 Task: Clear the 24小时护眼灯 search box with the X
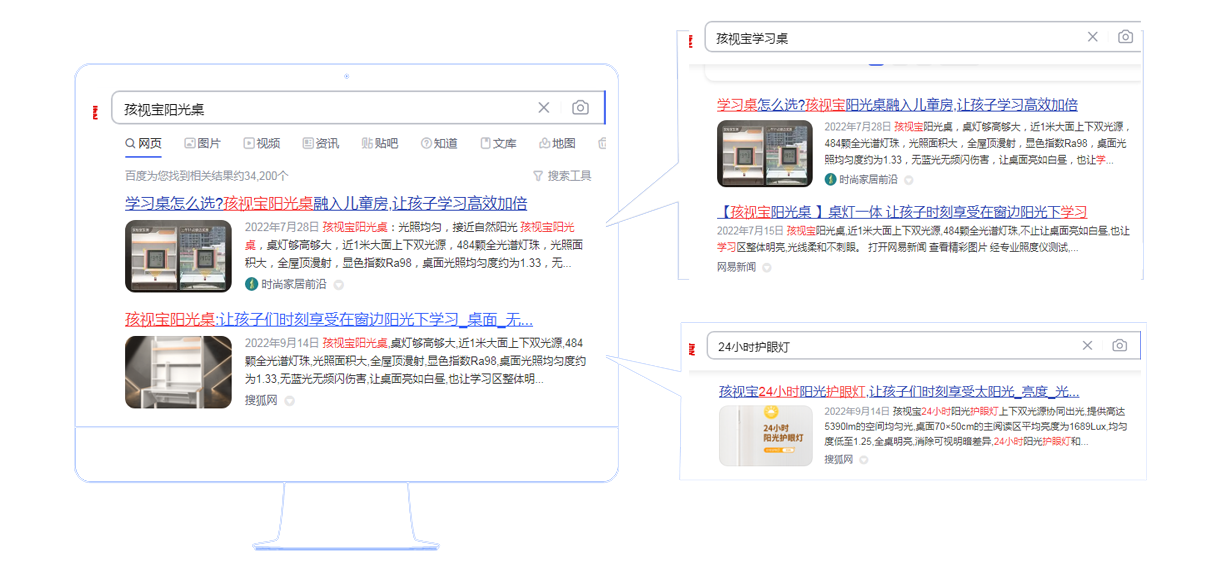(1088, 346)
